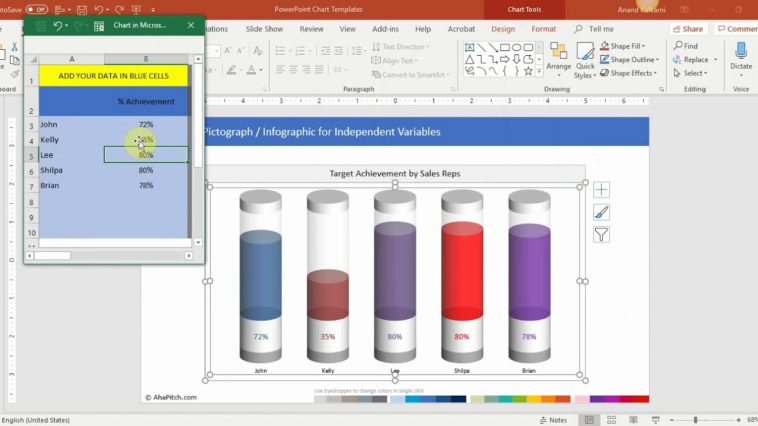Click the Dictate microphone icon
Screen dimensions: 758x426
coord(740,49)
